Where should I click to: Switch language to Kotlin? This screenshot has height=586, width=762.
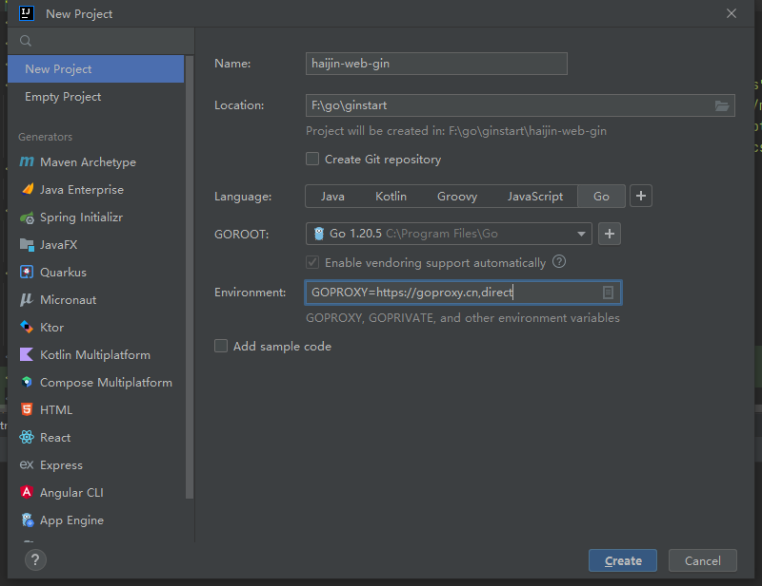pos(391,196)
